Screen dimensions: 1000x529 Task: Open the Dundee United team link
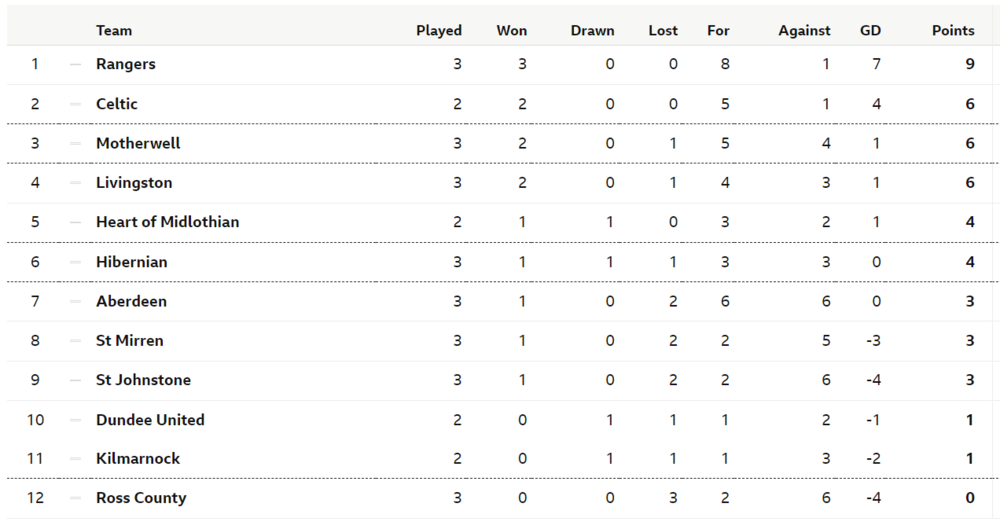click(150, 420)
